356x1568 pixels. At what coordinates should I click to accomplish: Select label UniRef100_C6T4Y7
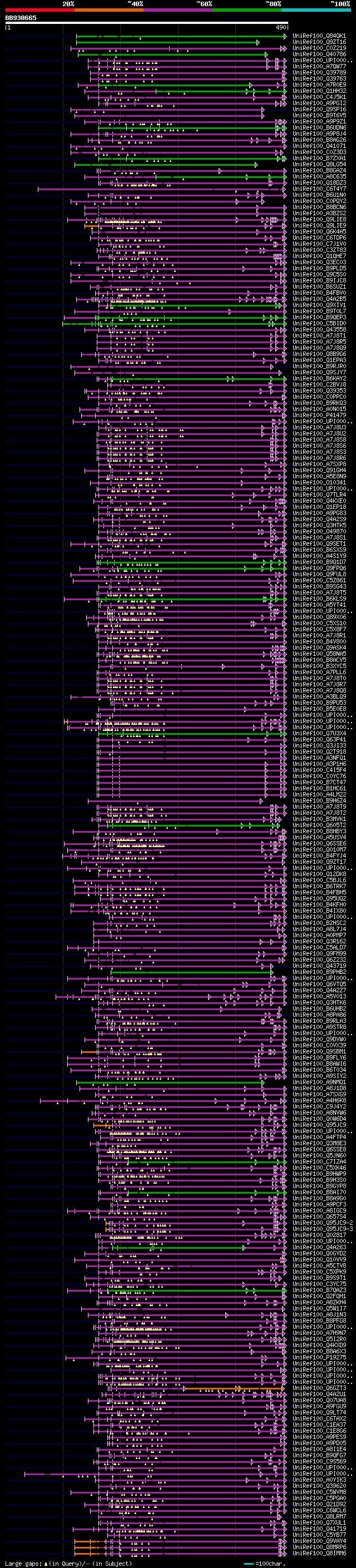(319, 189)
